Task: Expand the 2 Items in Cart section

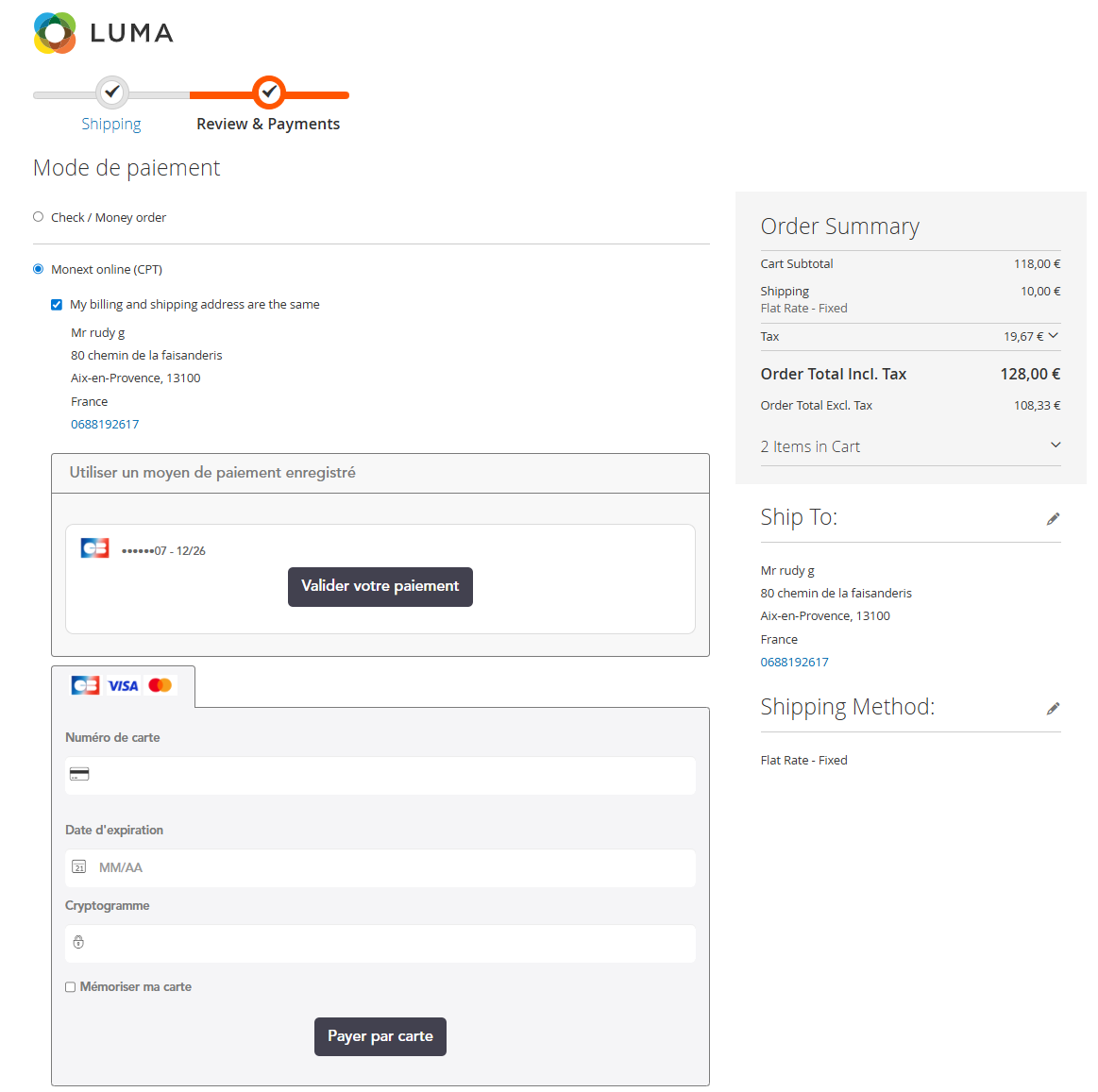Action: (x=1056, y=445)
